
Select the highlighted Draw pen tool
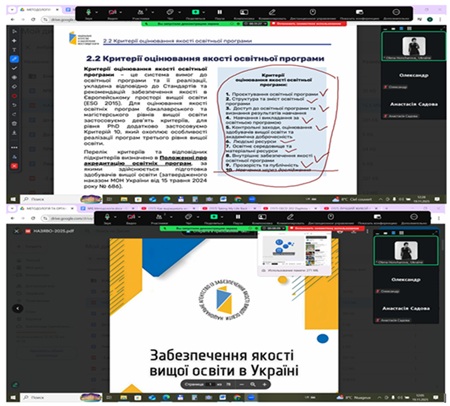(x=14, y=59)
